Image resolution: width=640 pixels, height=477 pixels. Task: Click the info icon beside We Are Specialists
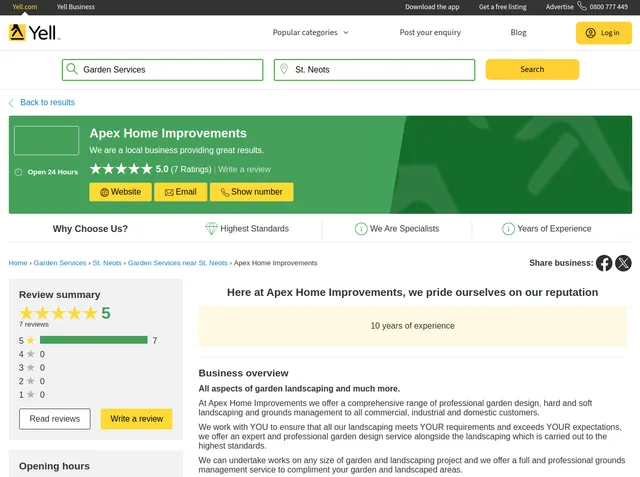[x=361, y=229]
